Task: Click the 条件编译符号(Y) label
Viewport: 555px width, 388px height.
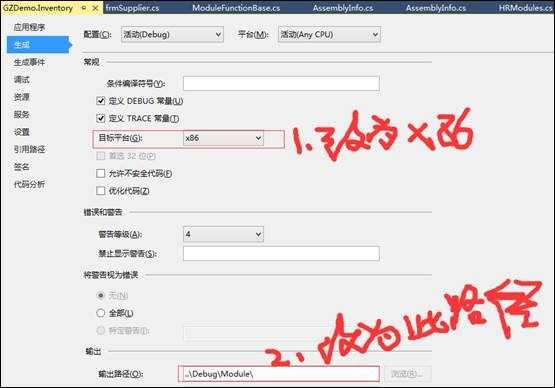Action: [136, 84]
